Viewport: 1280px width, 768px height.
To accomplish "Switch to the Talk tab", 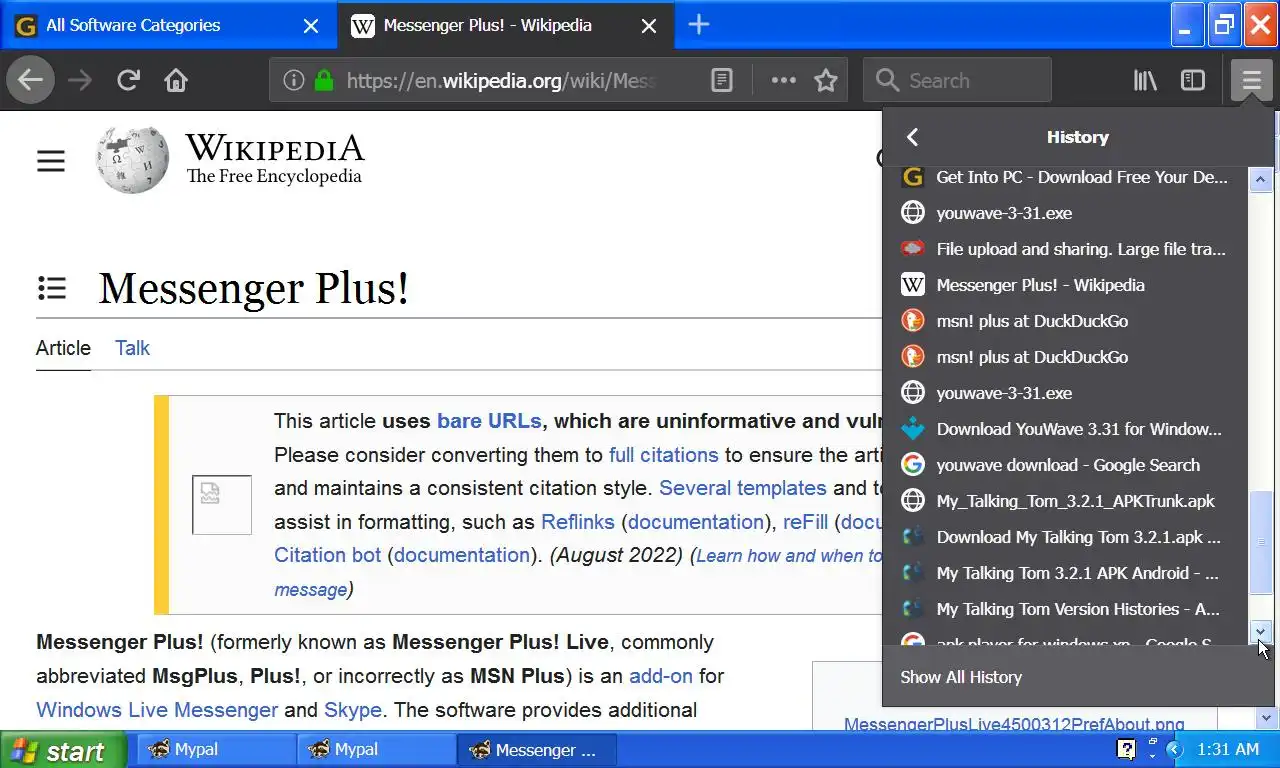I will 132,348.
